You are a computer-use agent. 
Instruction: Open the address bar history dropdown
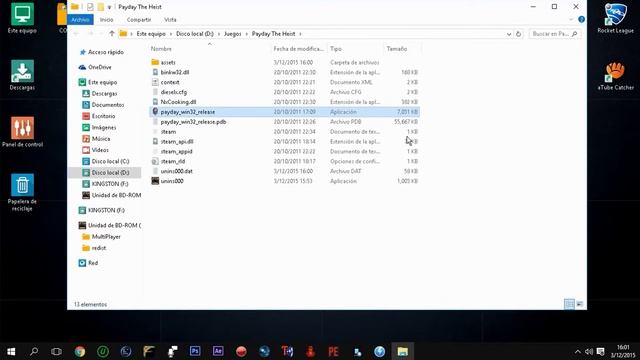509,34
